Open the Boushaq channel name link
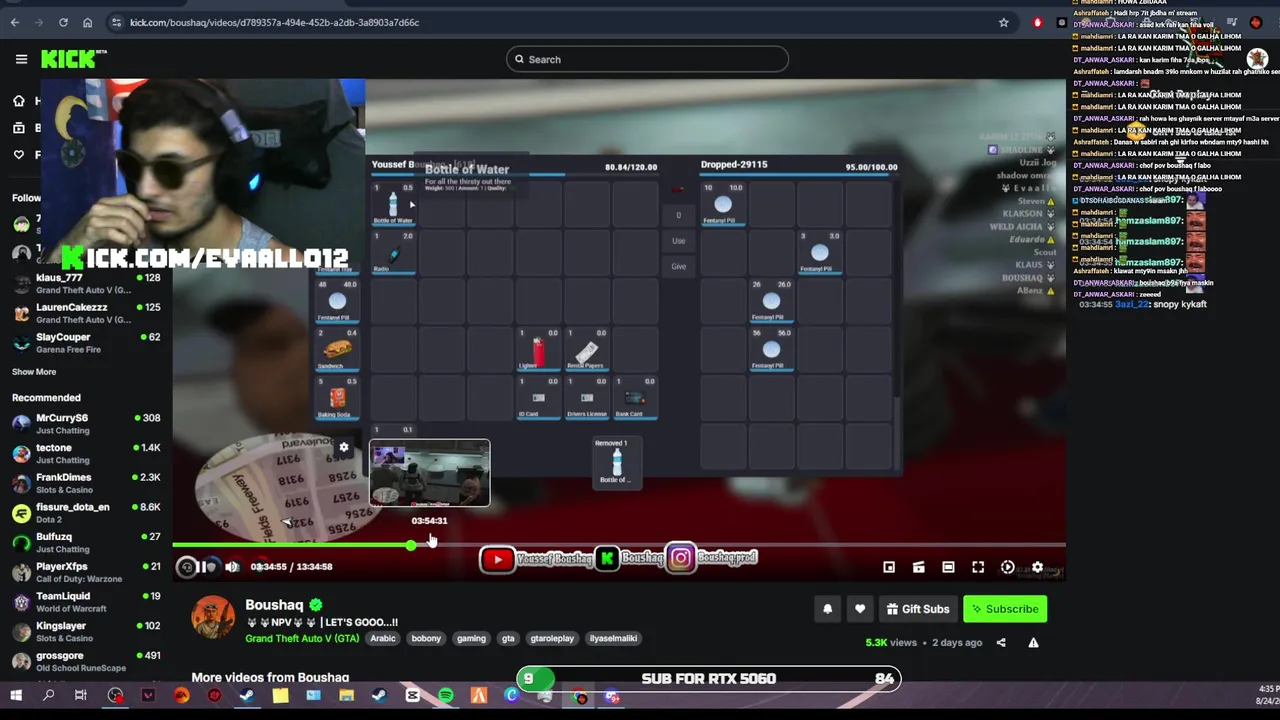This screenshot has width=1280, height=720. (274, 605)
